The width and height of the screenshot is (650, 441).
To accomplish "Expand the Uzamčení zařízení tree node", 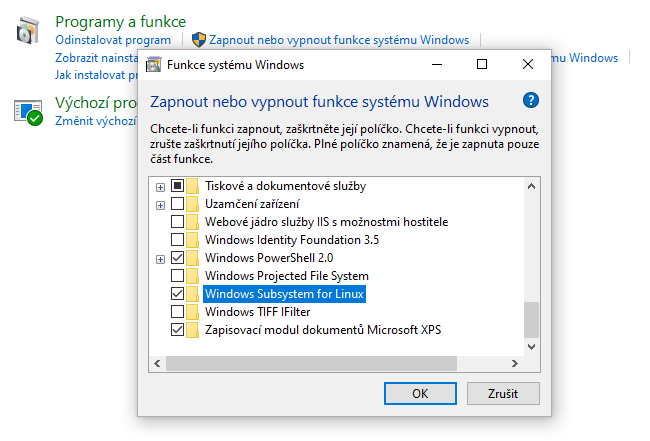I will [160, 204].
